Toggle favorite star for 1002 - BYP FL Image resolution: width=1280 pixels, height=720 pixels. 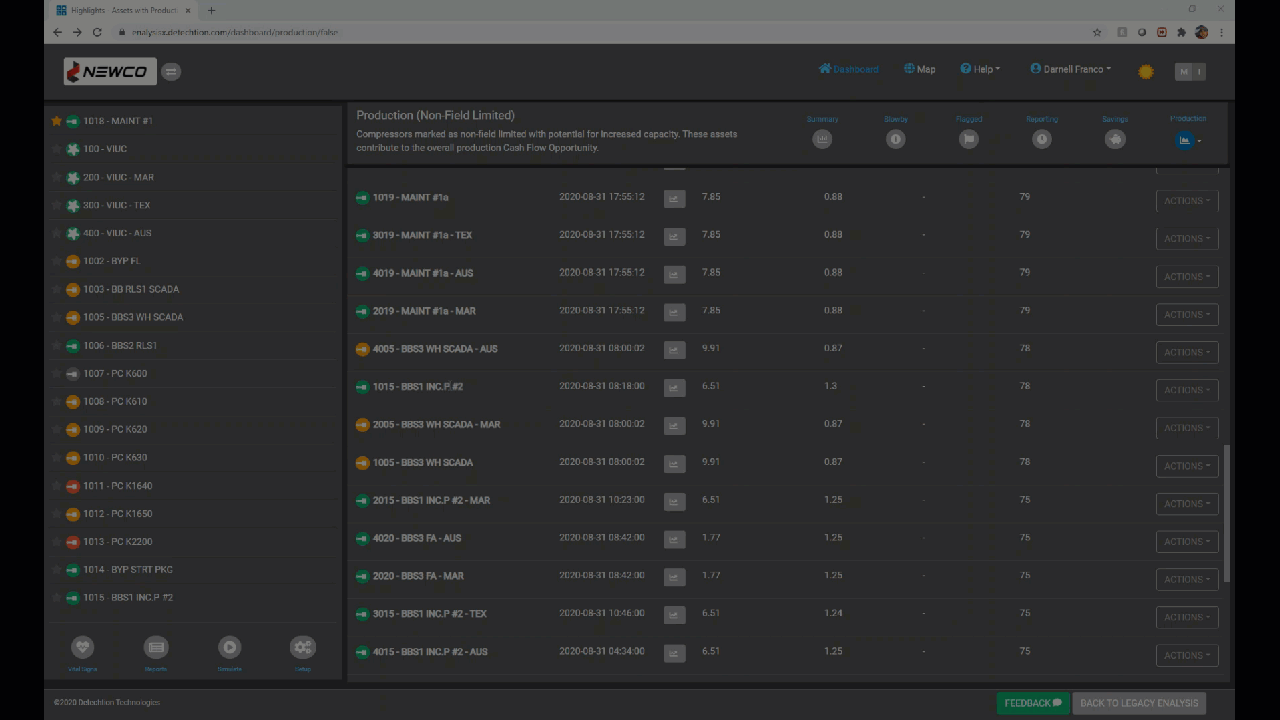coord(57,261)
